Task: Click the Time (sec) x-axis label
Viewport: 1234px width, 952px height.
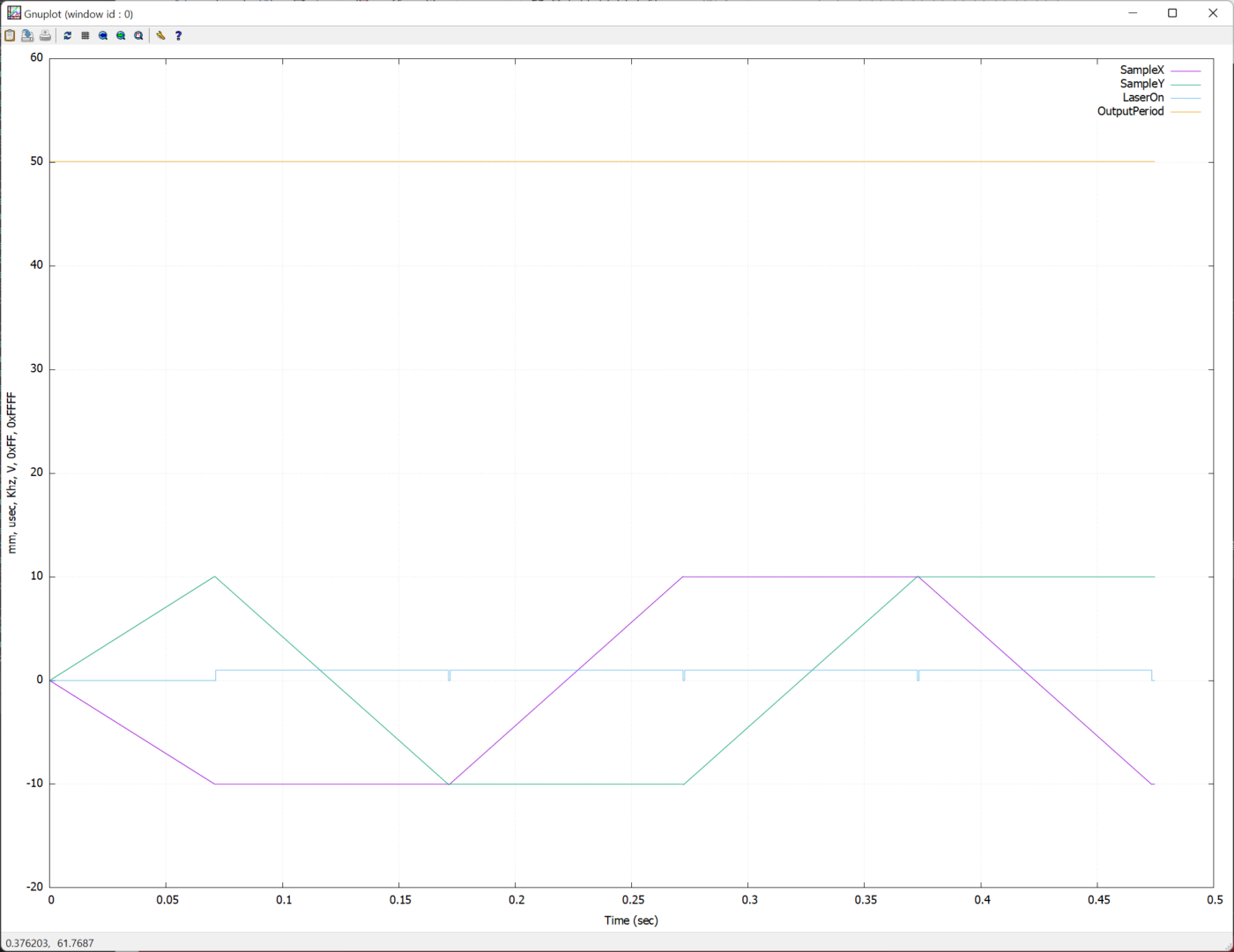Action: (x=631, y=920)
